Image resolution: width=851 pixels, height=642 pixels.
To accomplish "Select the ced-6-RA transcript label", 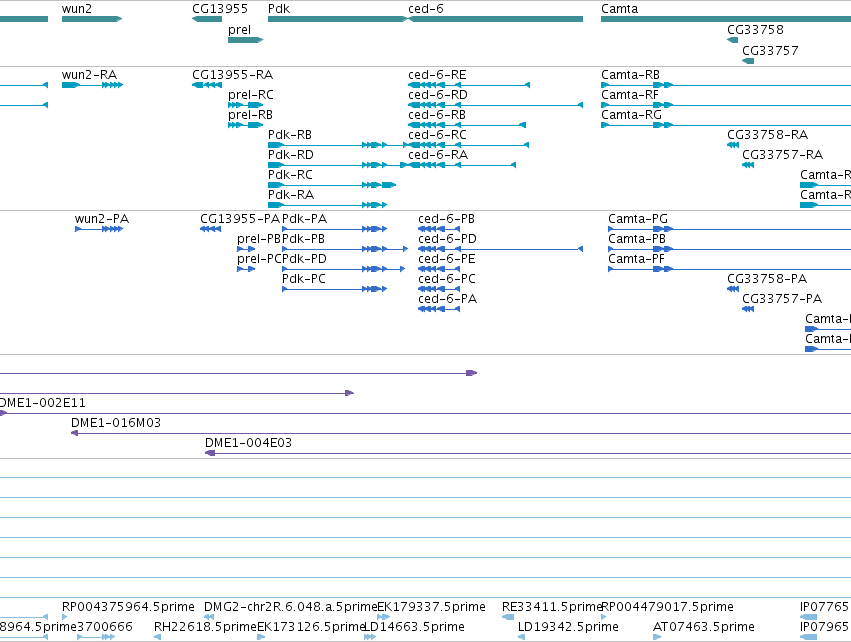I will (438, 155).
